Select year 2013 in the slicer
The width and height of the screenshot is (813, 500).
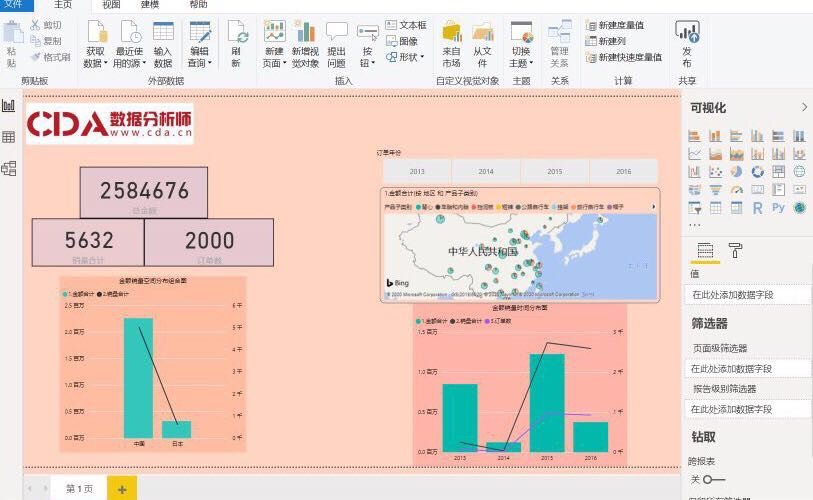(417, 171)
